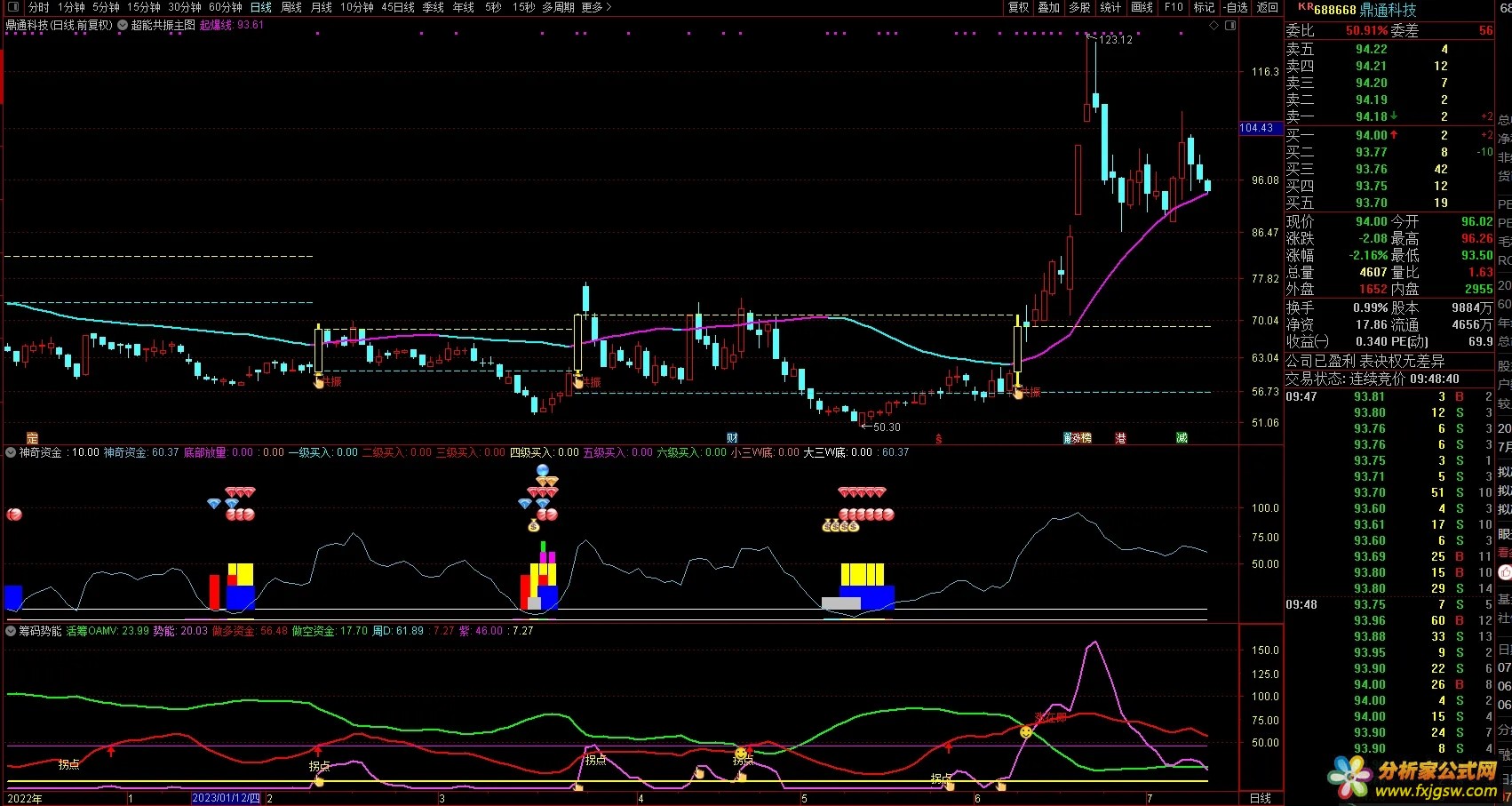Switch to 30分钟 period
The height and width of the screenshot is (806, 1512).
[x=185, y=7]
